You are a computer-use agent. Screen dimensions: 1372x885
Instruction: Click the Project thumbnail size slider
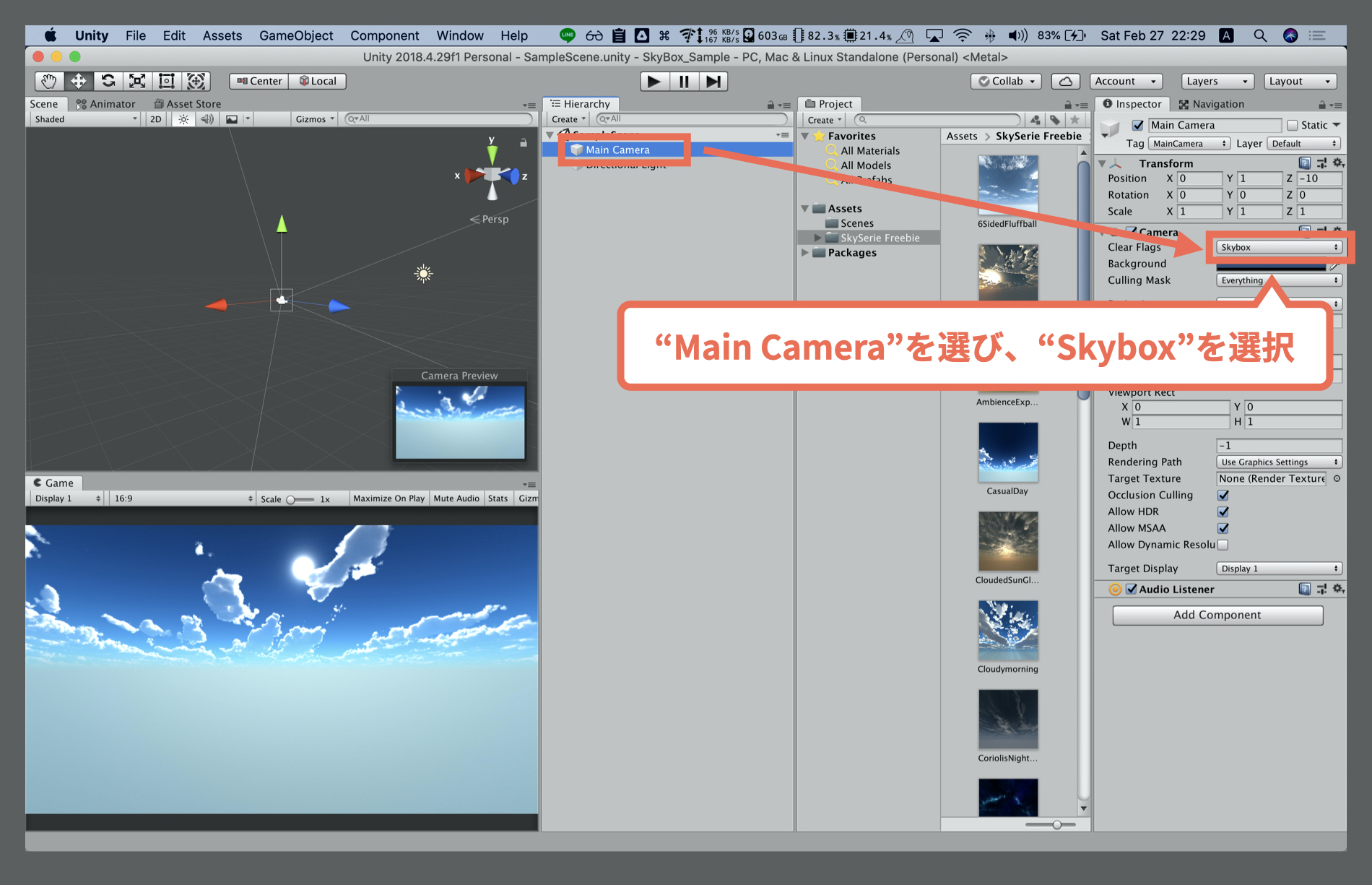pos(1051,824)
